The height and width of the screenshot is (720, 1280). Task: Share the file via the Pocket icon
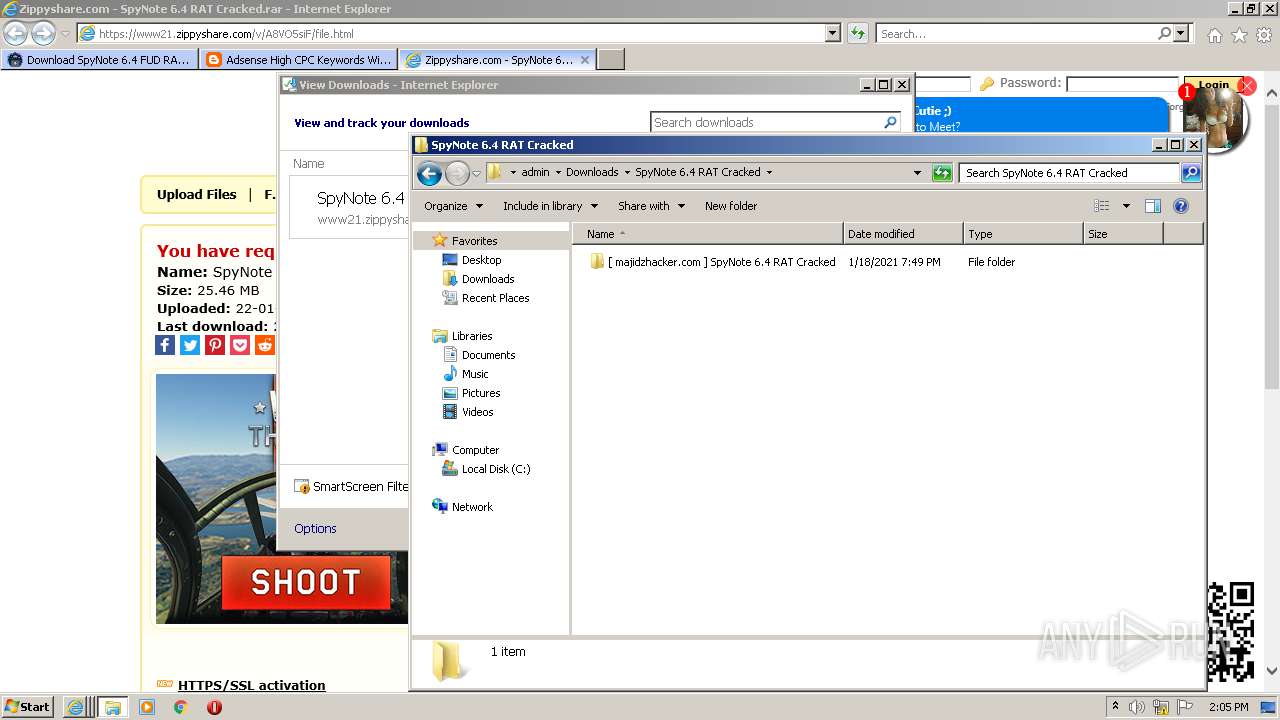click(x=240, y=345)
